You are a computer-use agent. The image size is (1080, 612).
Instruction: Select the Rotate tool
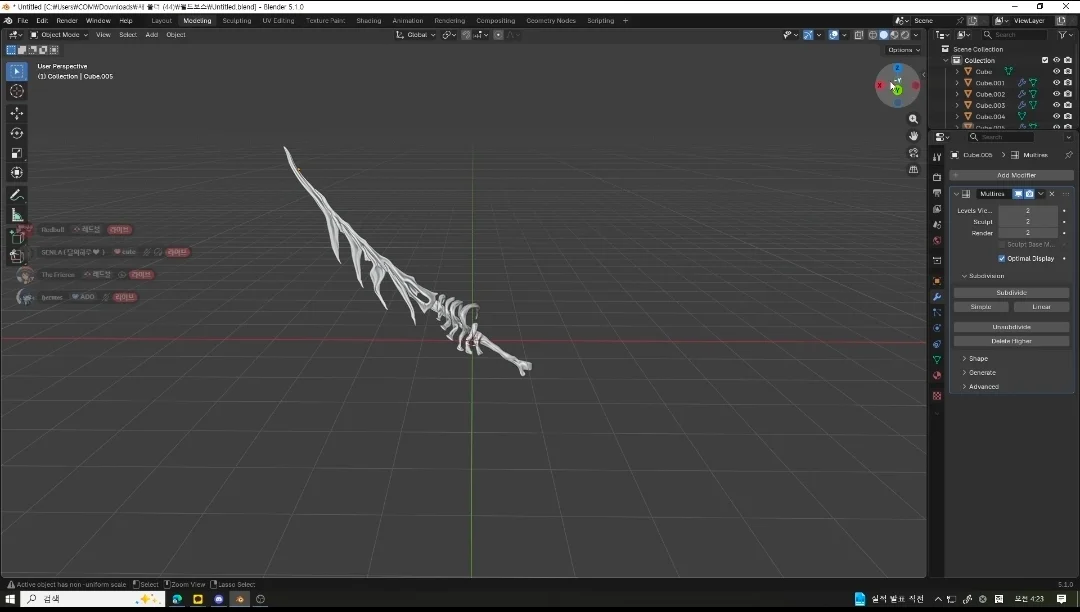pos(17,133)
